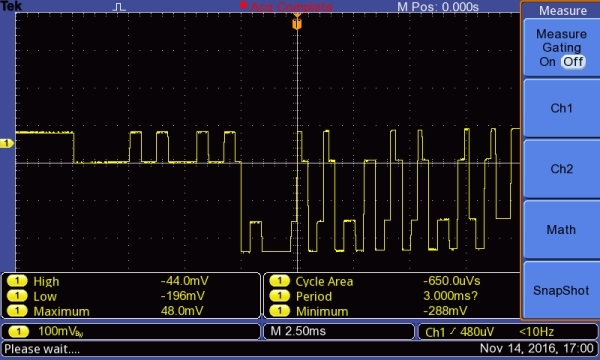600x360 pixels.
Task: Click the Please wait.... status message
Action: point(42,349)
